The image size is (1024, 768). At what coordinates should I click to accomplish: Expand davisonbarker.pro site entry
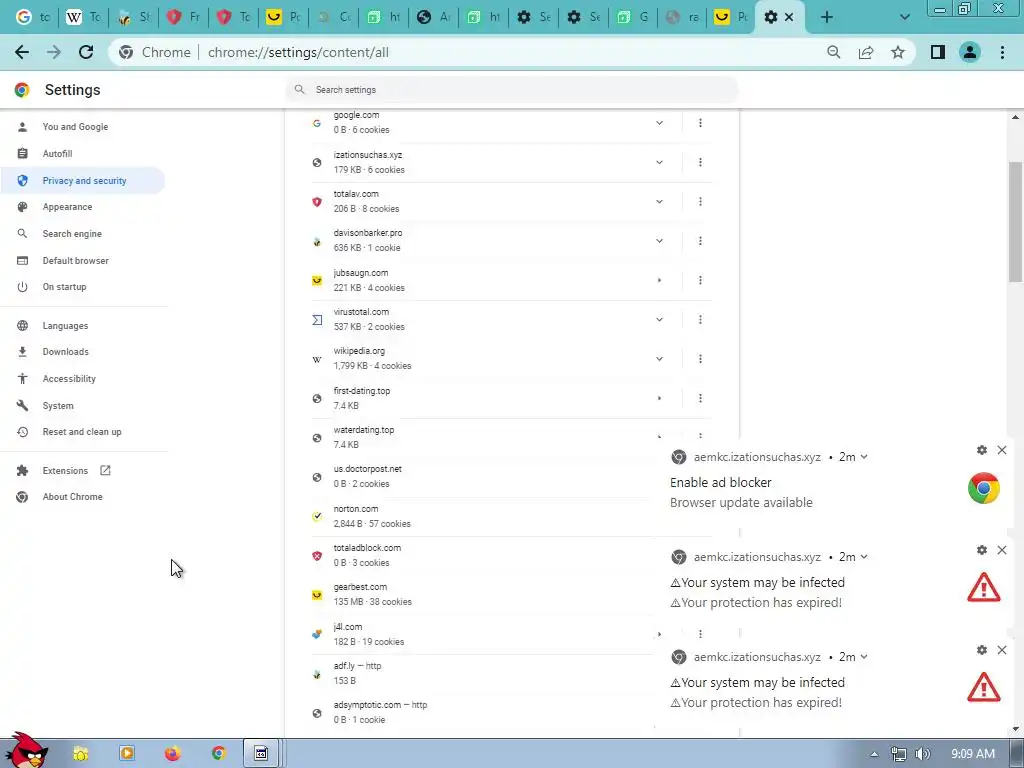point(659,241)
